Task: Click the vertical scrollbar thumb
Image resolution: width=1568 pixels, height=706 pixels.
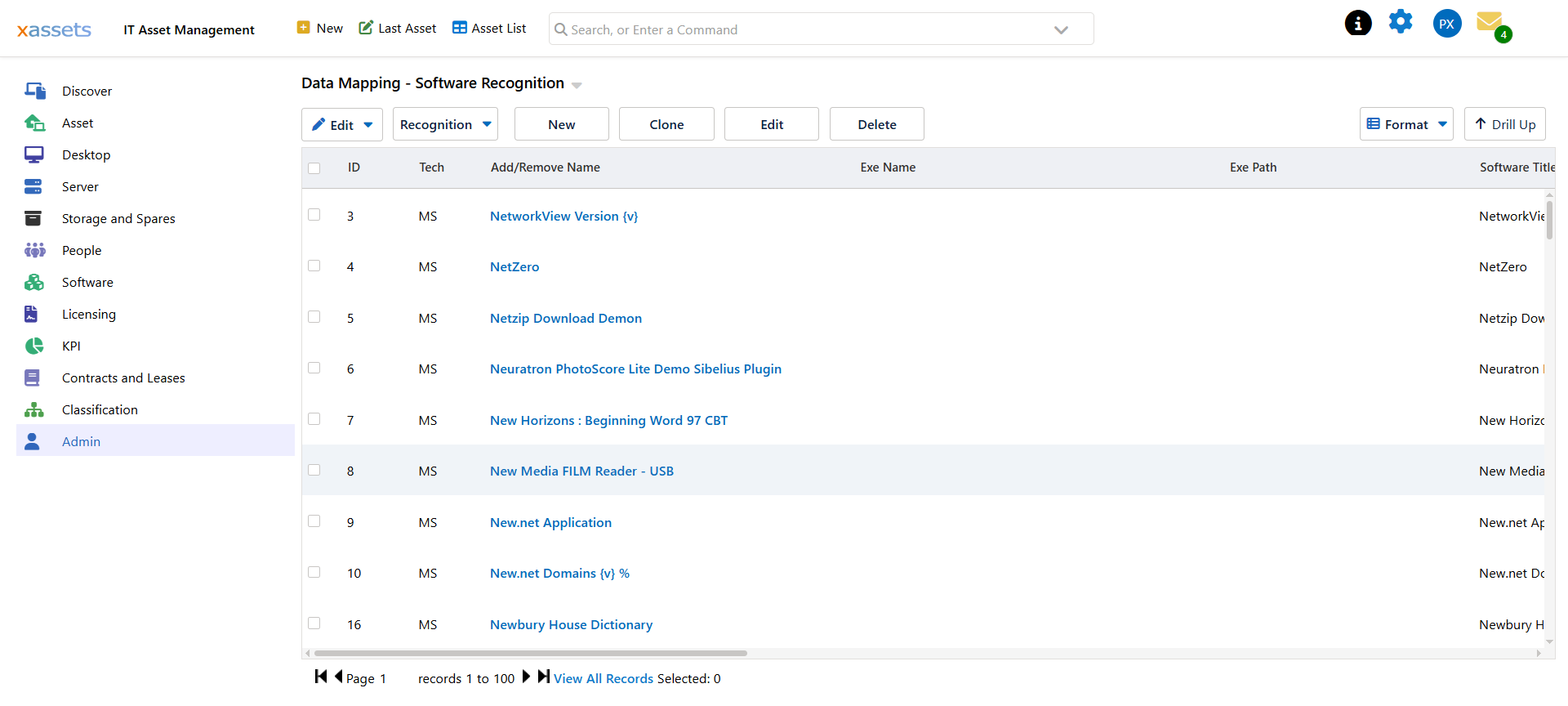Action: pyautogui.click(x=1549, y=219)
